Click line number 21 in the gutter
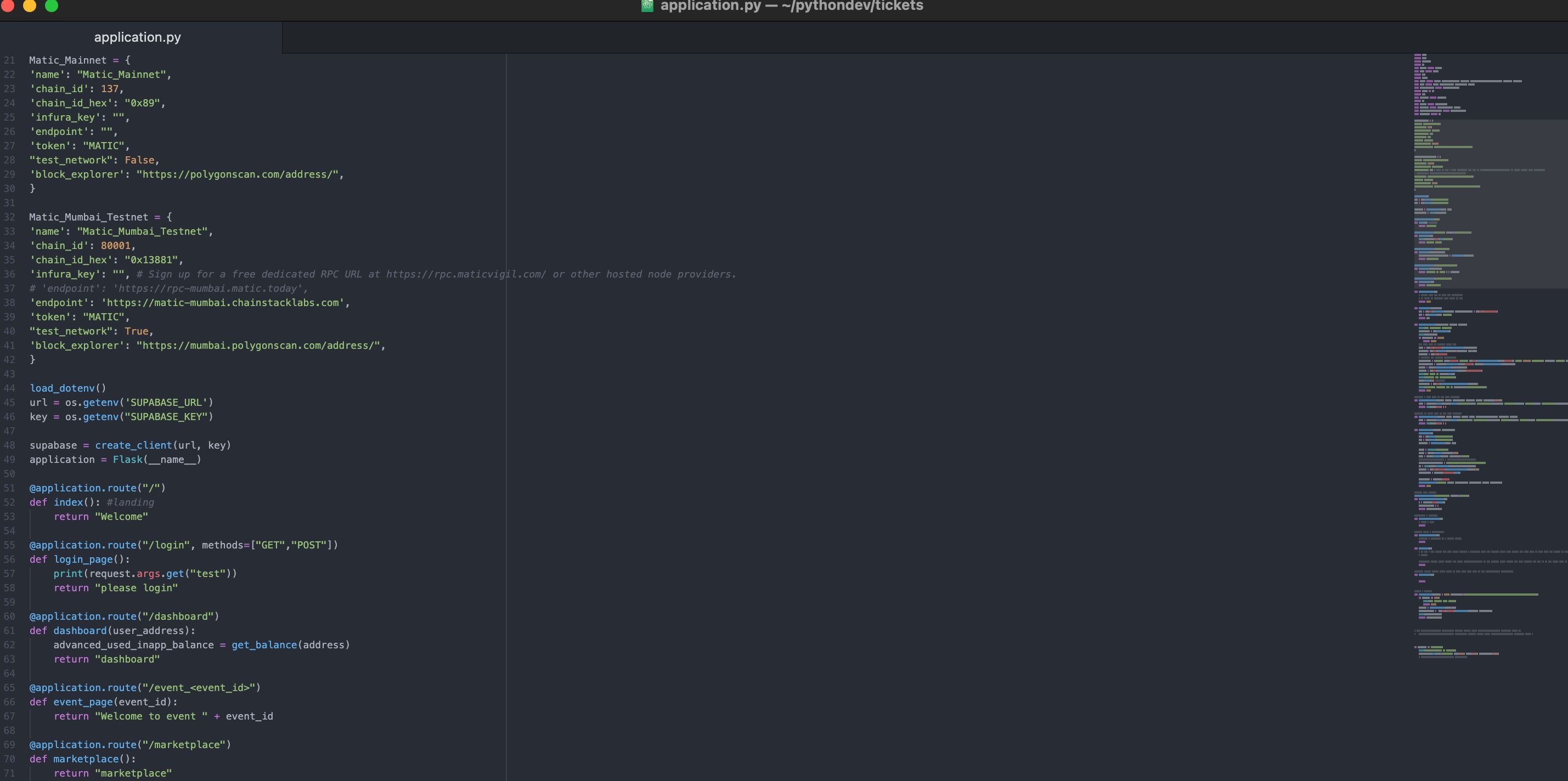 pyautogui.click(x=10, y=60)
